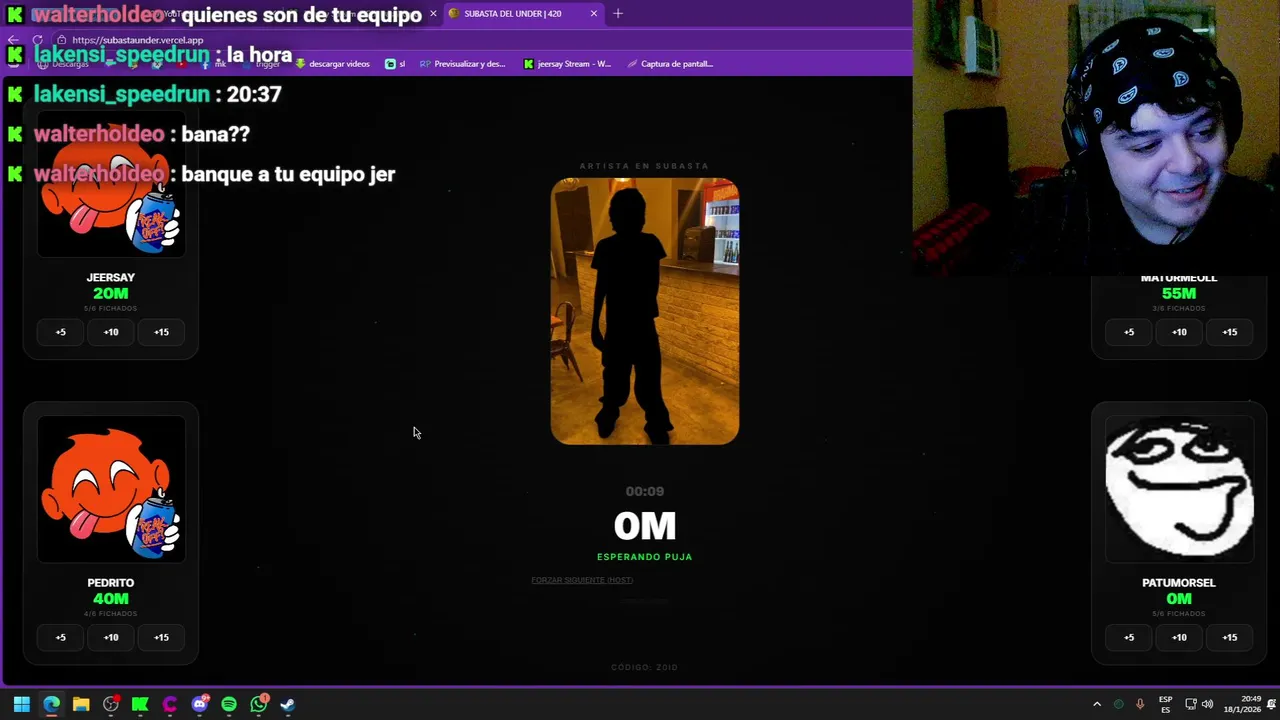This screenshot has height=720, width=1280.
Task: Click Patumorsel's +5 bid button
Action: point(1129,637)
